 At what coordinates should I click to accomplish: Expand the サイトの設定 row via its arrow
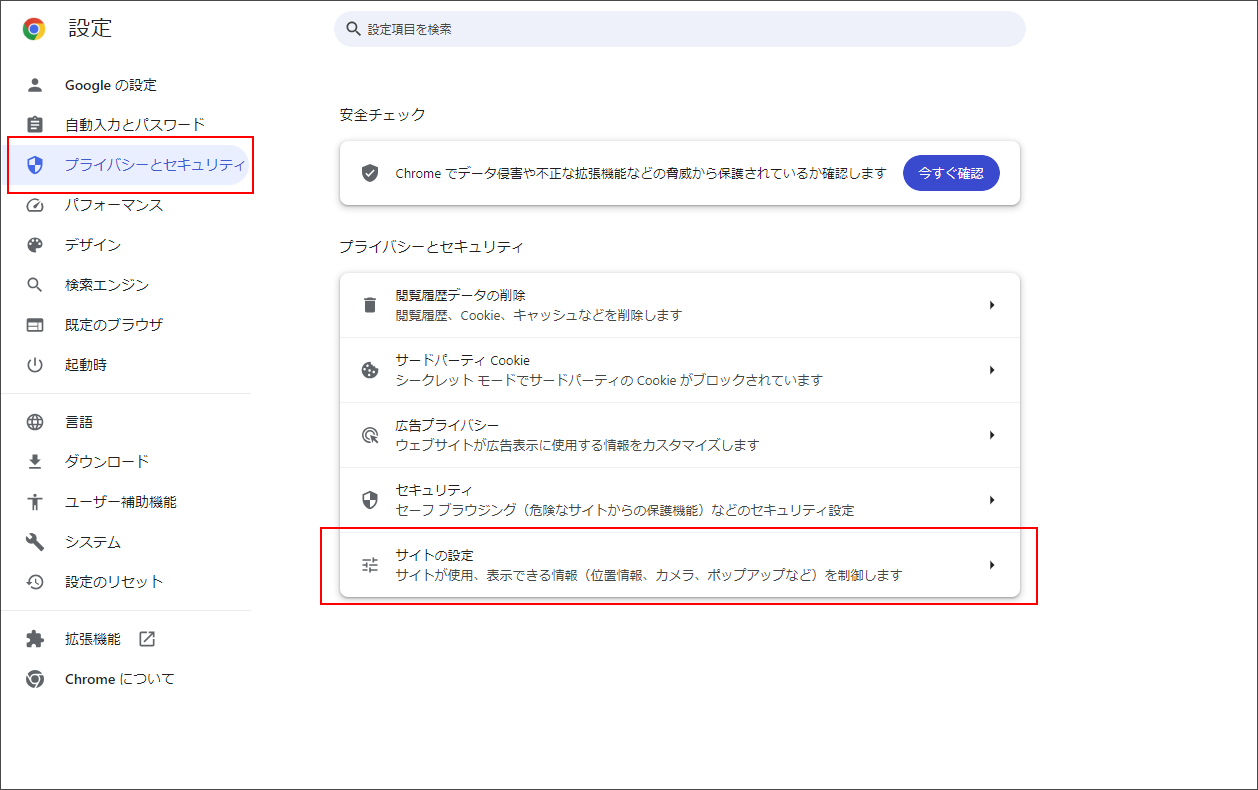992,564
